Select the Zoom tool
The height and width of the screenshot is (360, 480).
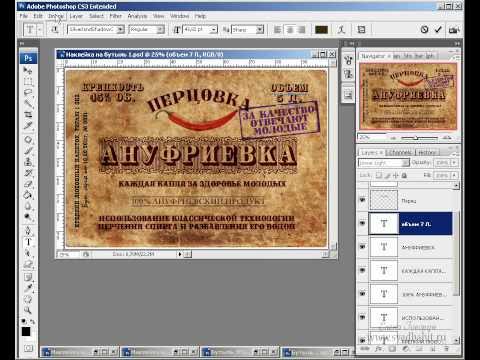(x=28, y=310)
